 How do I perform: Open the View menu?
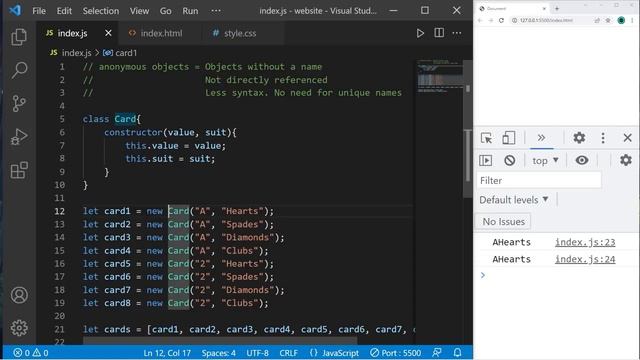click(x=139, y=11)
